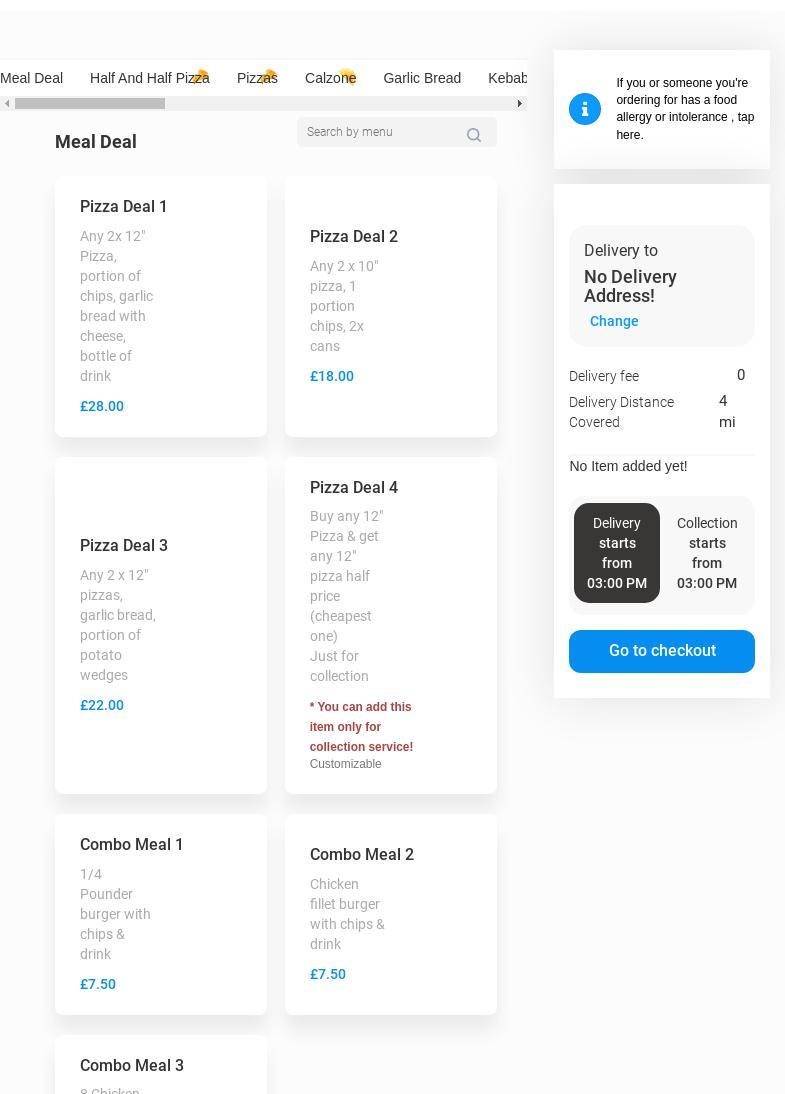The height and width of the screenshot is (1094, 785).
Task: Click the blue allergy info icon
Action: (x=585, y=109)
